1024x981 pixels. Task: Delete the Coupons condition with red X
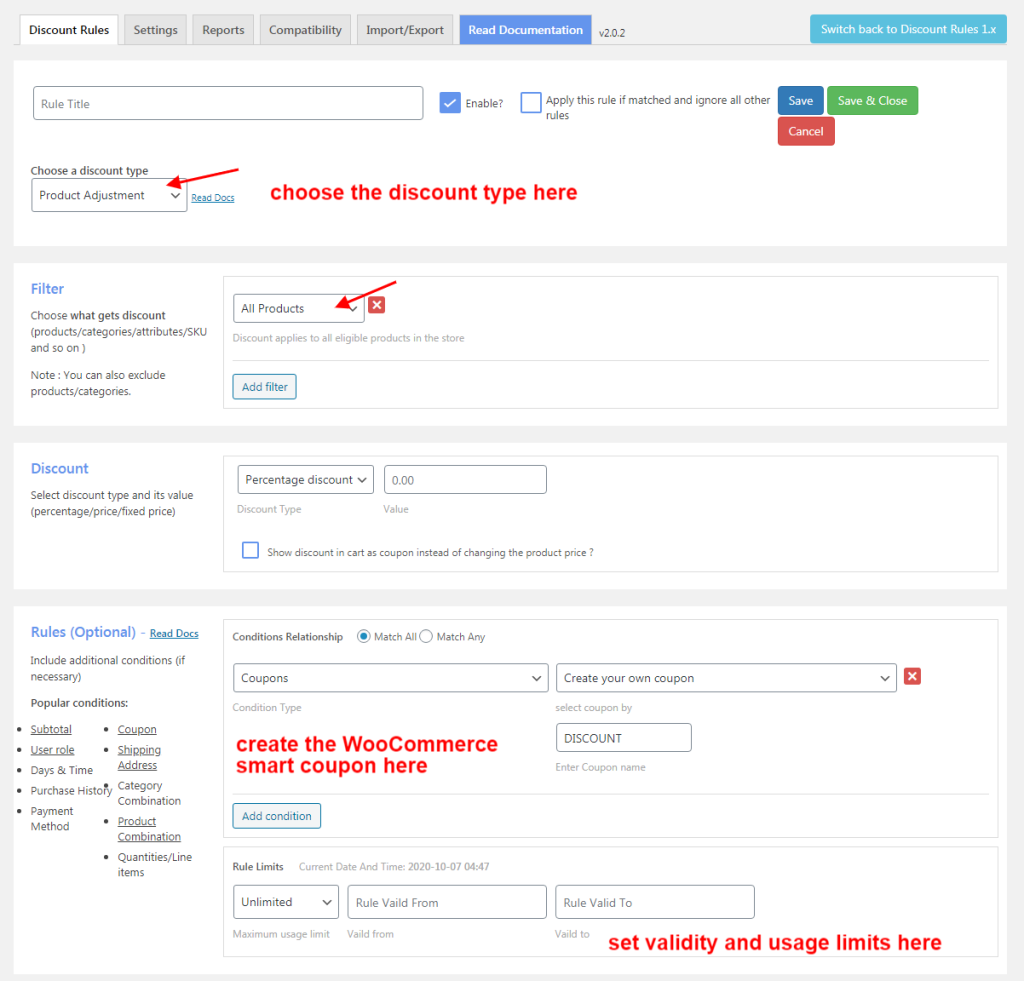point(912,677)
